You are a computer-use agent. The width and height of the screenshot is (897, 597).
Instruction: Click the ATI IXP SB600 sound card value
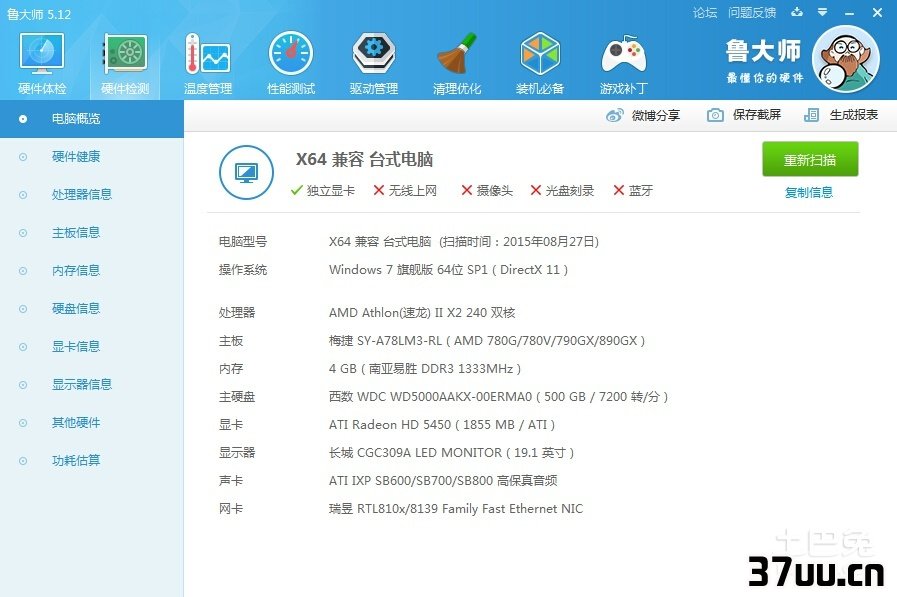coord(443,481)
